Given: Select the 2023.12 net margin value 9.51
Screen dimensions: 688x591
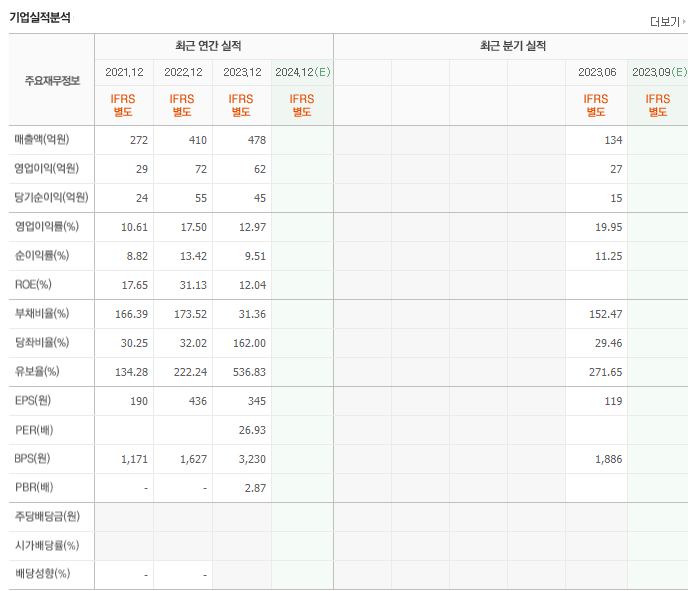Looking at the screenshot, I should point(255,256).
